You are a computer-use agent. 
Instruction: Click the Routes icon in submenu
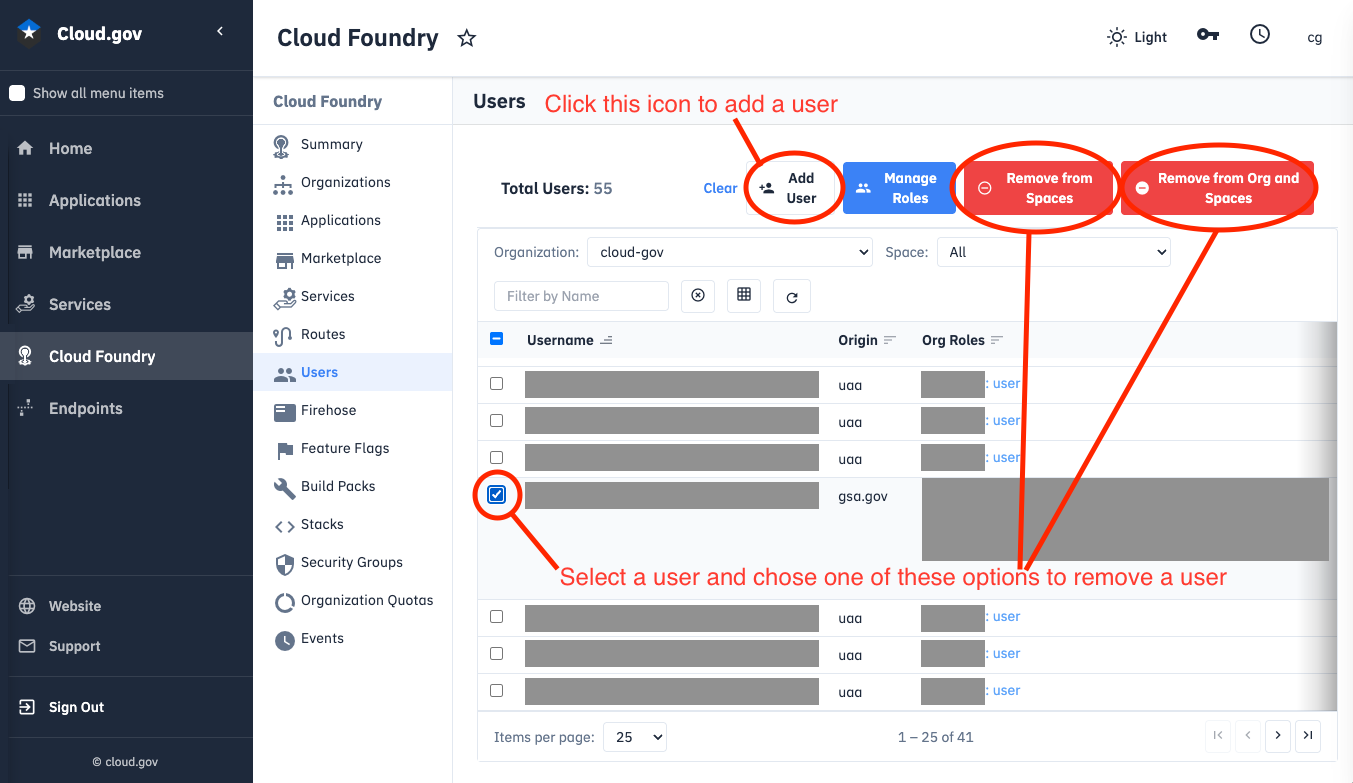[283, 336]
